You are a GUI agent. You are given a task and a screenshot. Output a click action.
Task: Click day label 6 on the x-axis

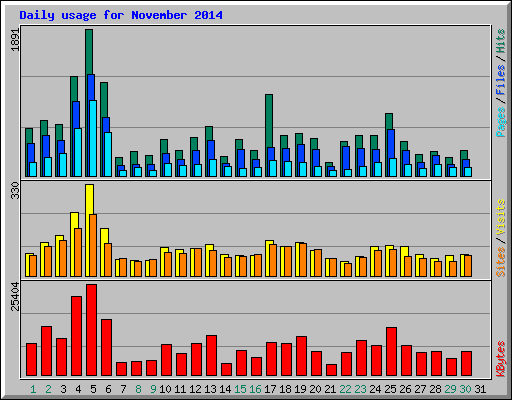(108, 389)
